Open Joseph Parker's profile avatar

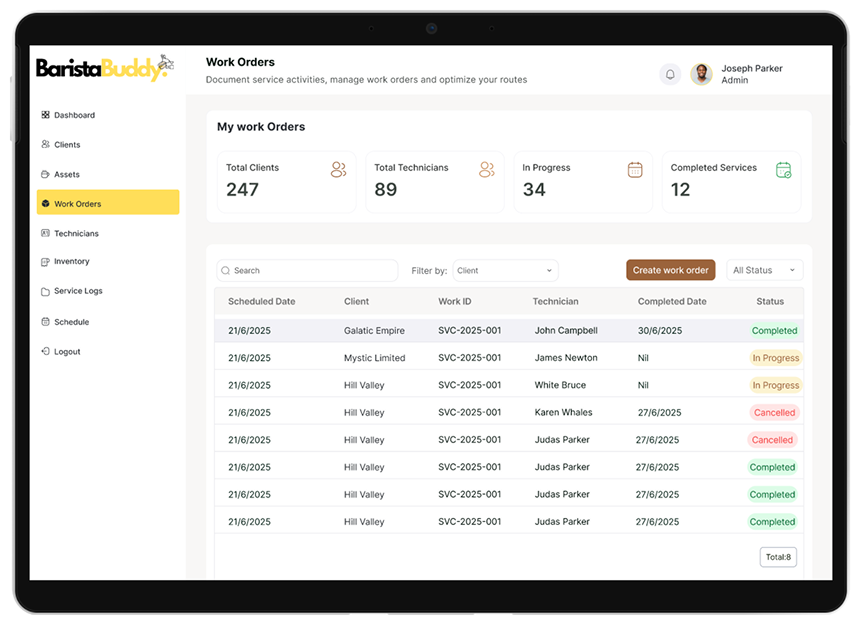click(x=702, y=74)
